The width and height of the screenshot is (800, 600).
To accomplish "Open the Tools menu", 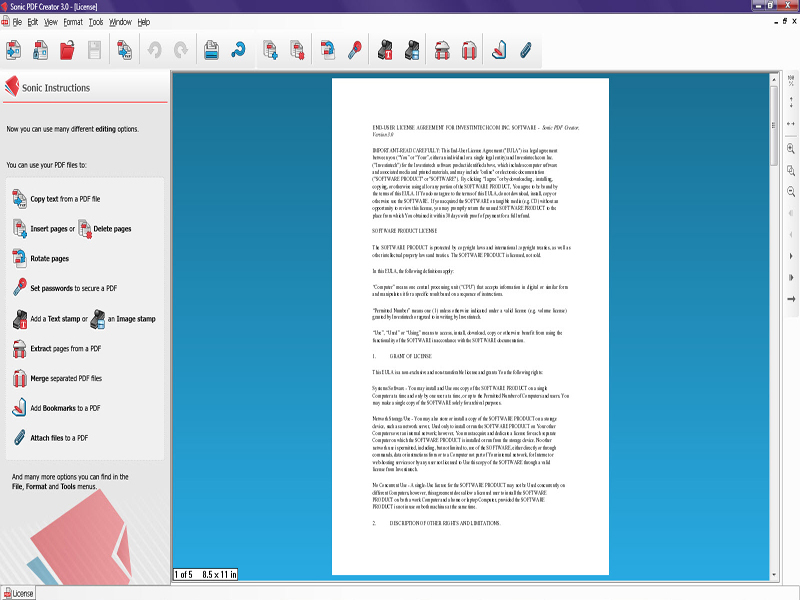I will click(x=96, y=22).
